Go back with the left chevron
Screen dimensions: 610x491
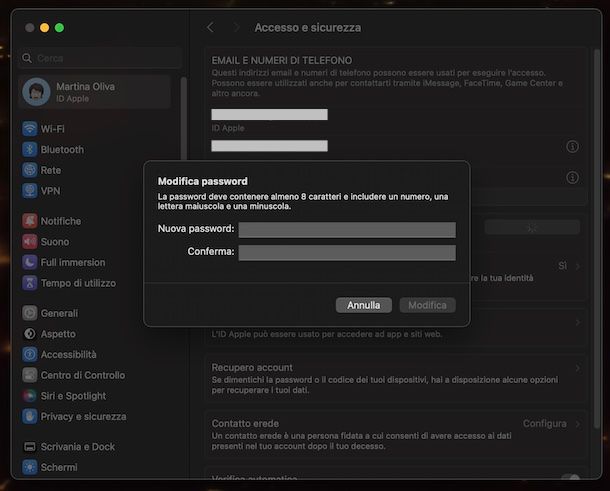pyautogui.click(x=210, y=27)
